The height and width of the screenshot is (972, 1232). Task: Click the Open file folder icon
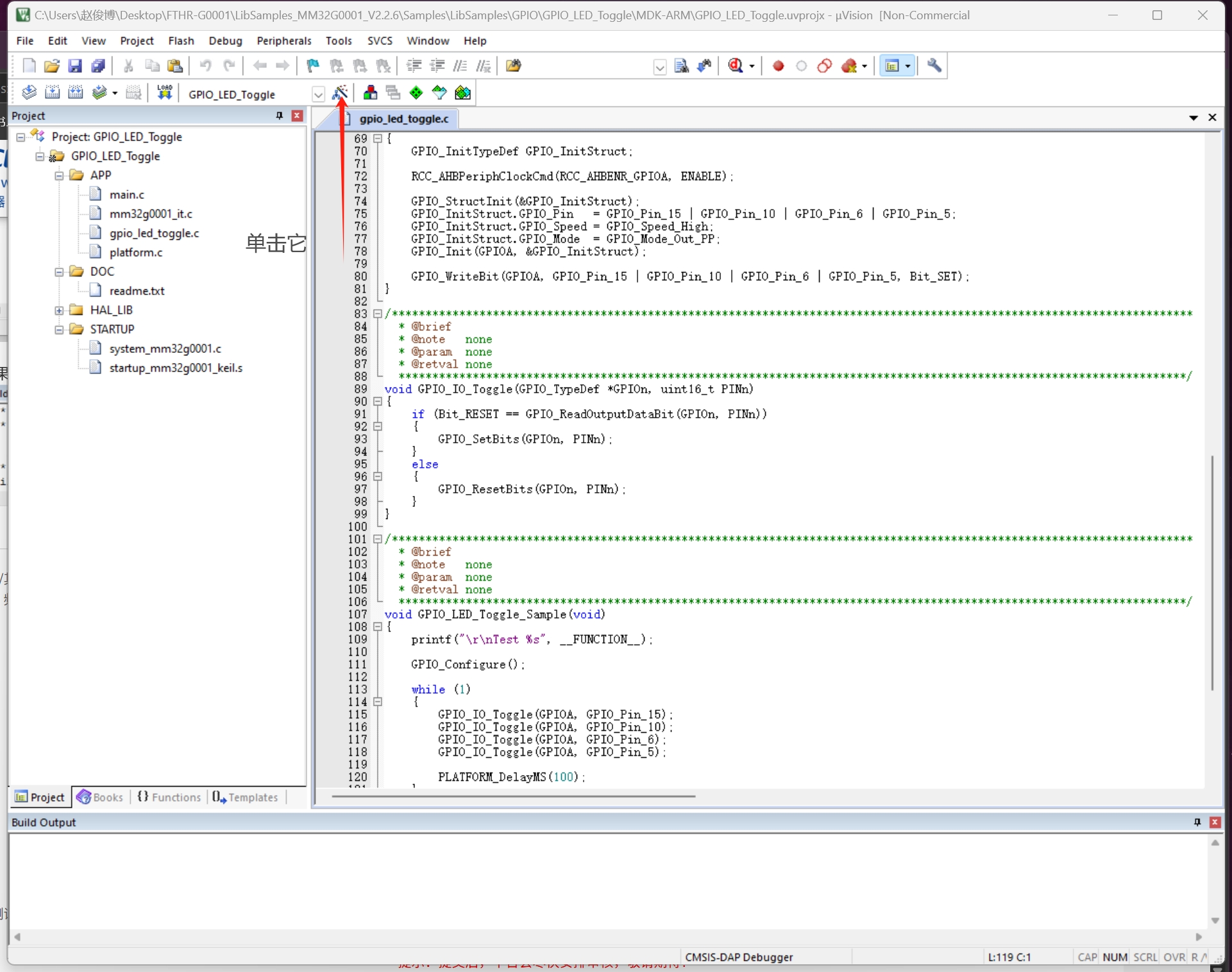tap(52, 65)
